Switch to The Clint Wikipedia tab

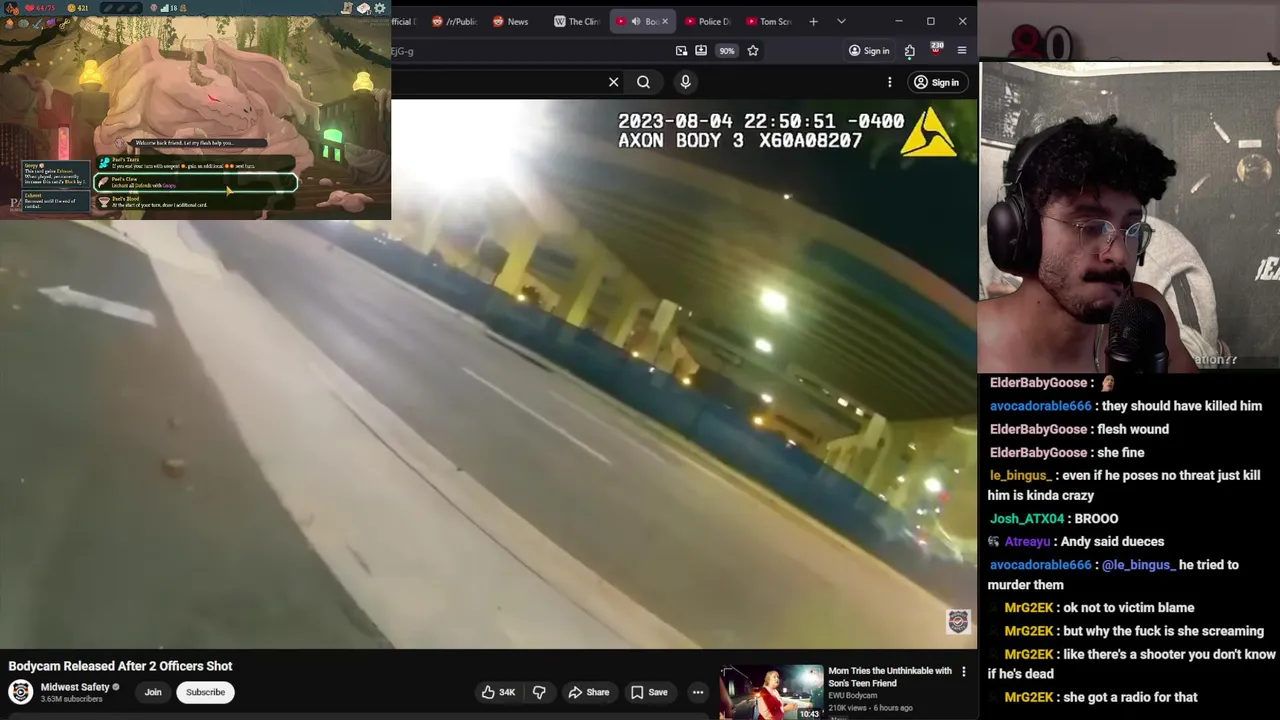click(576, 21)
